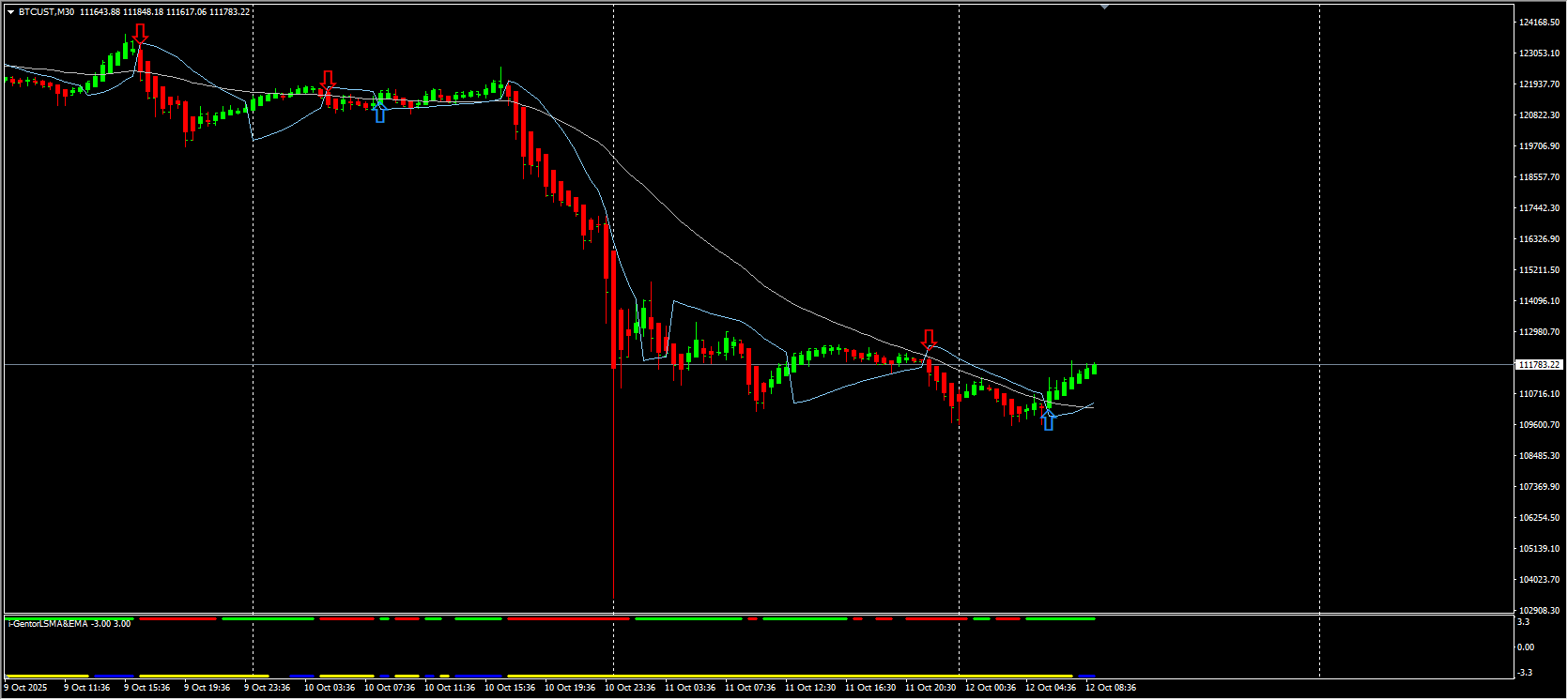Screen dimensions: 1568x700
Task: Click the 11 Oct 20:30 time label
Action: (930, 688)
